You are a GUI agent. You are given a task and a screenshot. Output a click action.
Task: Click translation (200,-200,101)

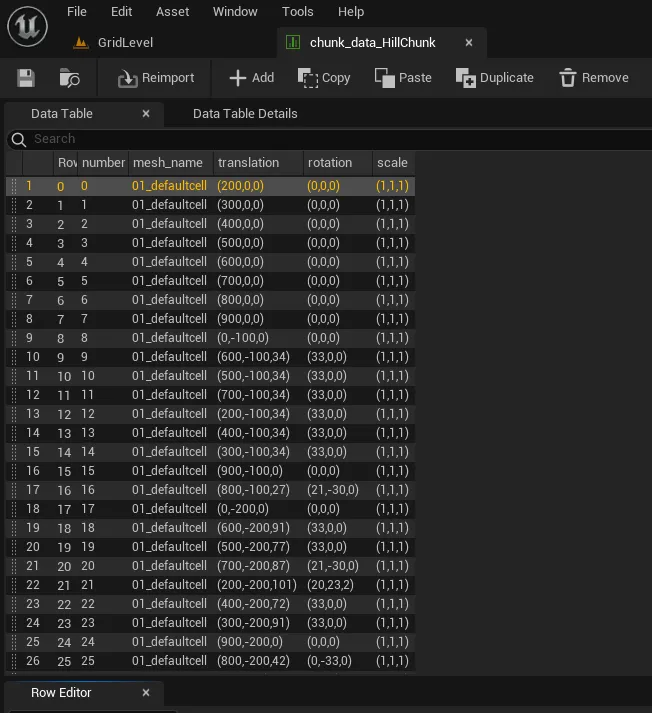(257, 585)
